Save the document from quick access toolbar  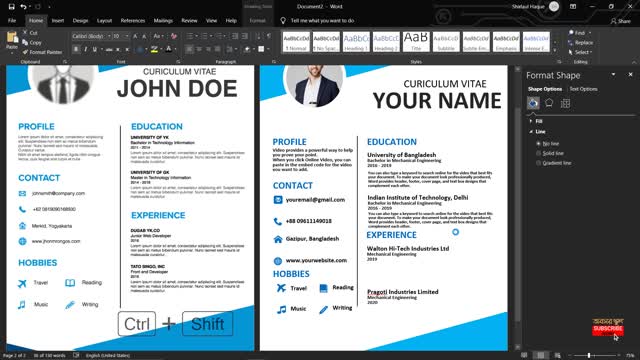coord(11,7)
